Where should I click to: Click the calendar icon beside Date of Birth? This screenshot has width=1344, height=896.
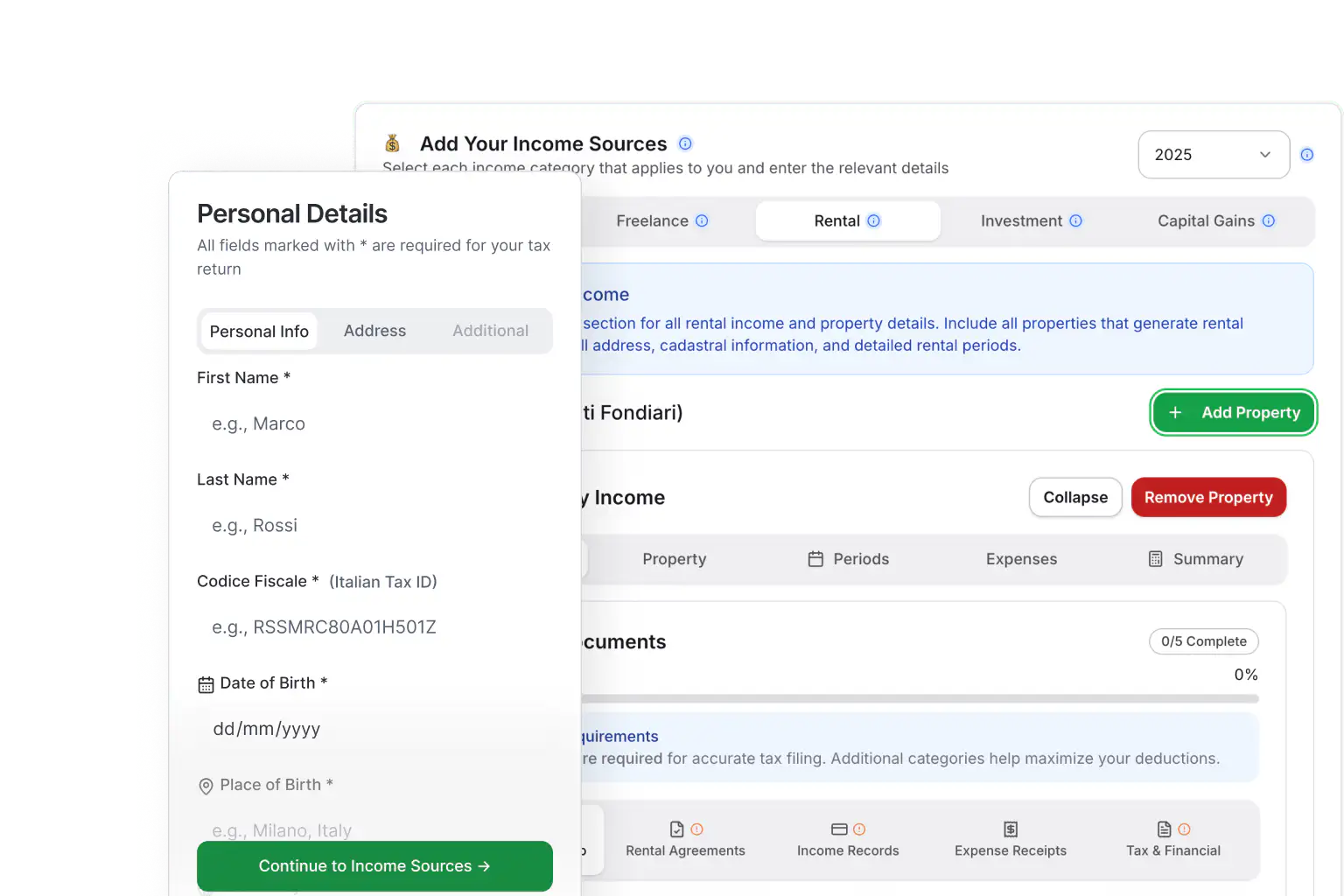click(x=206, y=682)
